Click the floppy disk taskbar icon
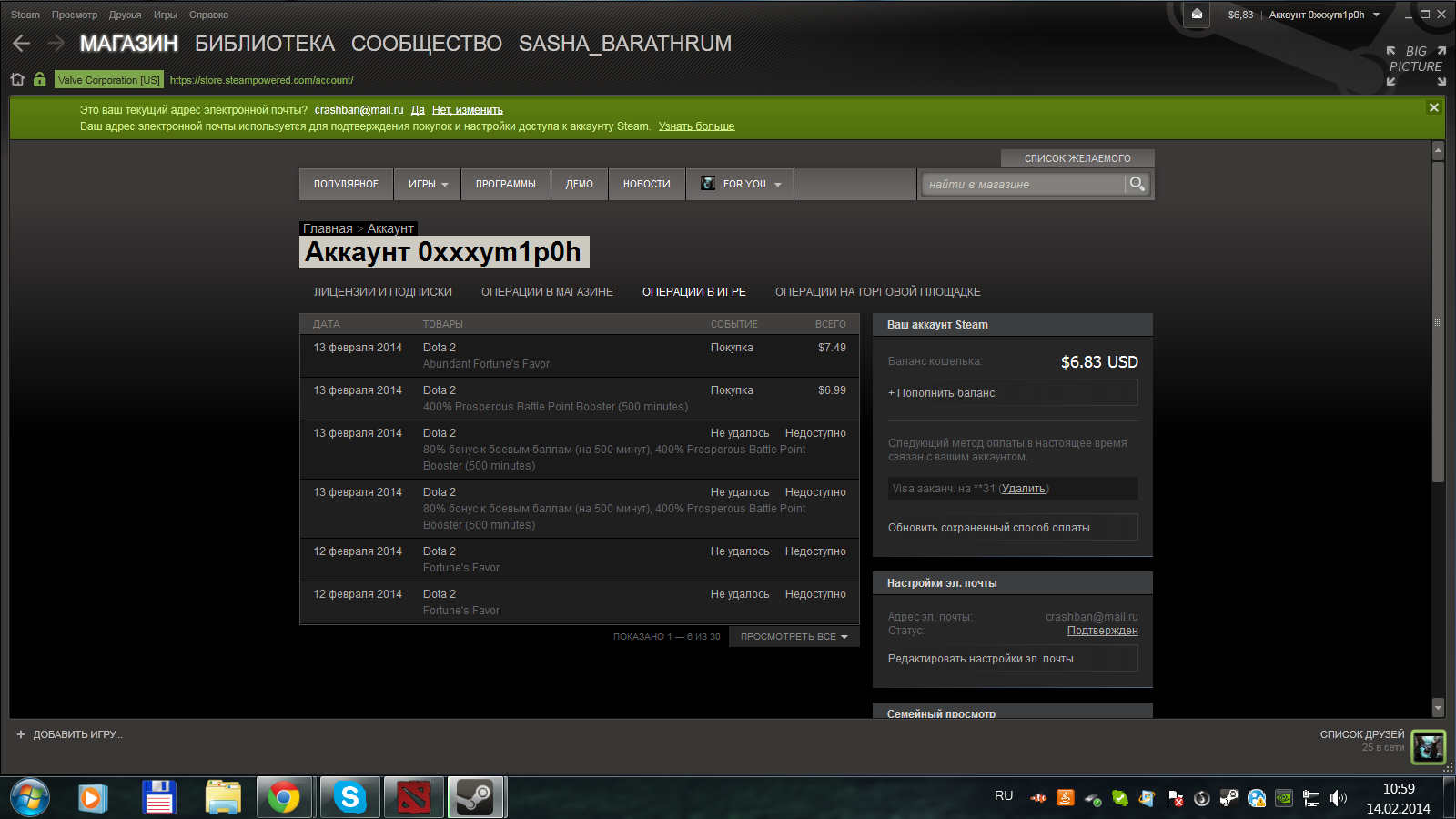 point(159,798)
